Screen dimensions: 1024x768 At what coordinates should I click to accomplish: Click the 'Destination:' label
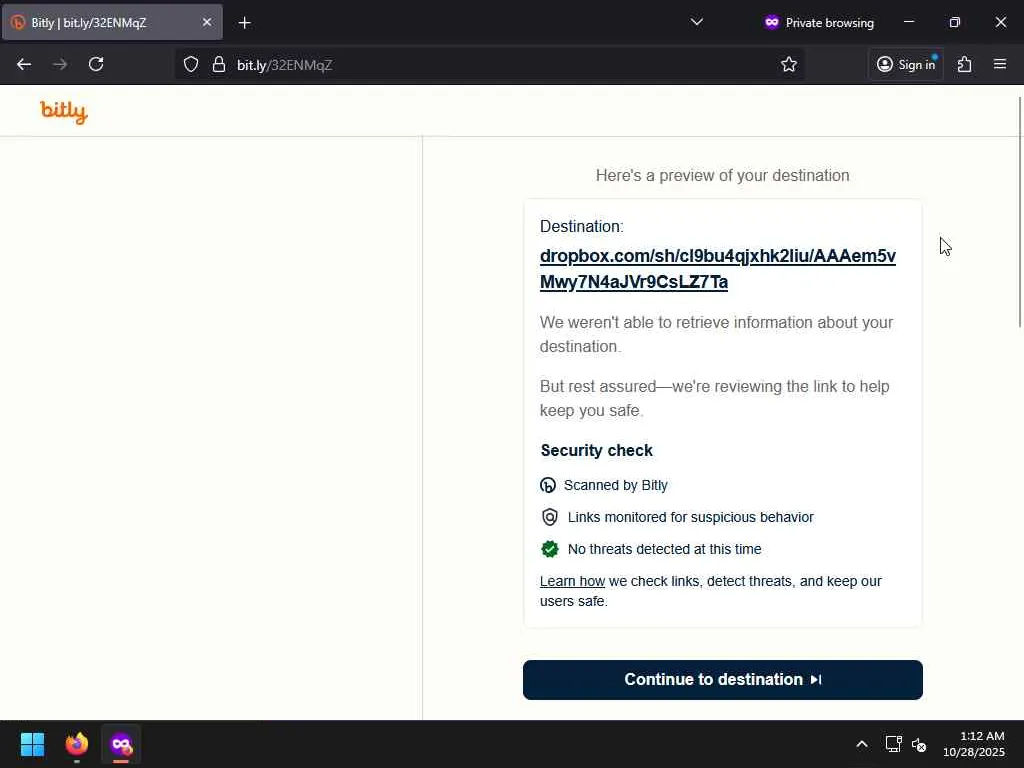(581, 227)
